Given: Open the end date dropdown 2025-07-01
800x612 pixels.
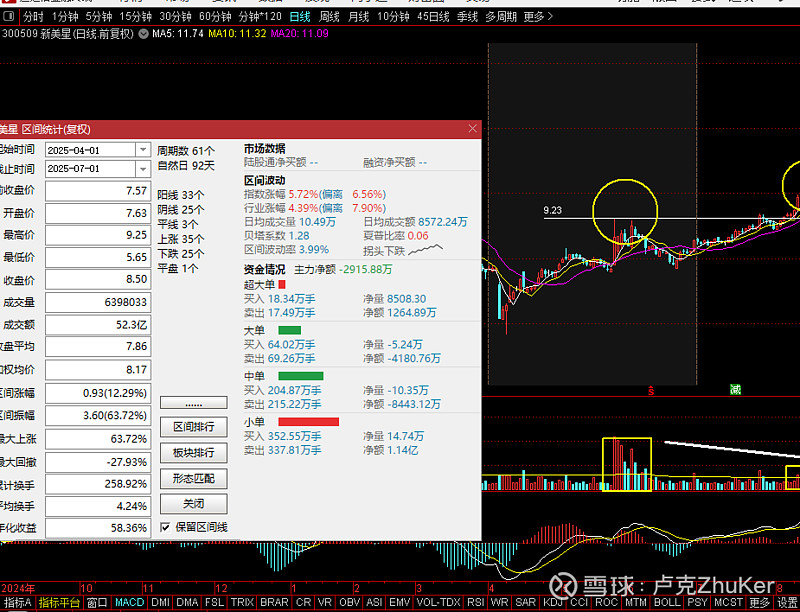Looking at the screenshot, I should (143, 168).
